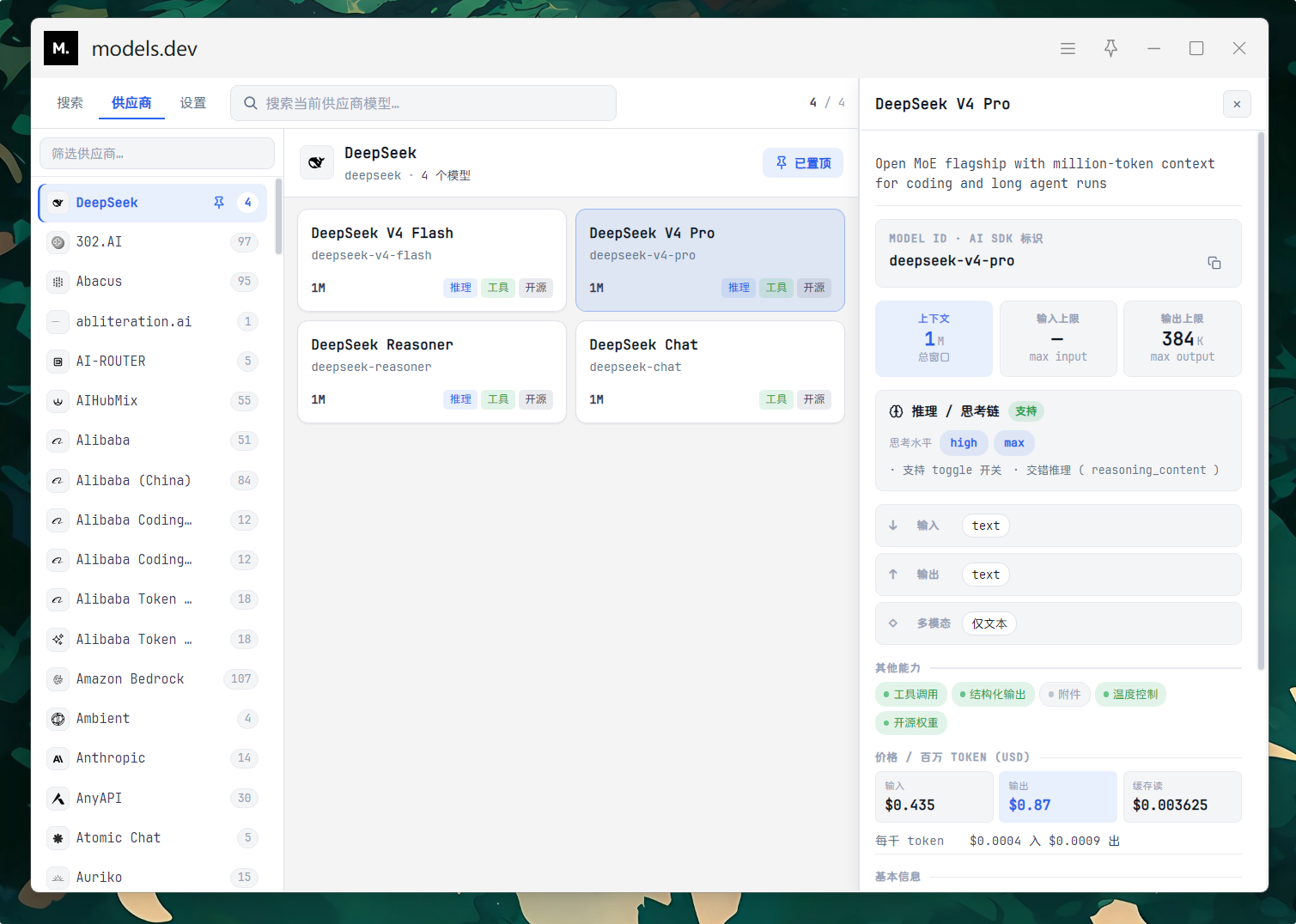
Task: Click the 结构化输出 capability chip
Action: [x=993, y=695]
